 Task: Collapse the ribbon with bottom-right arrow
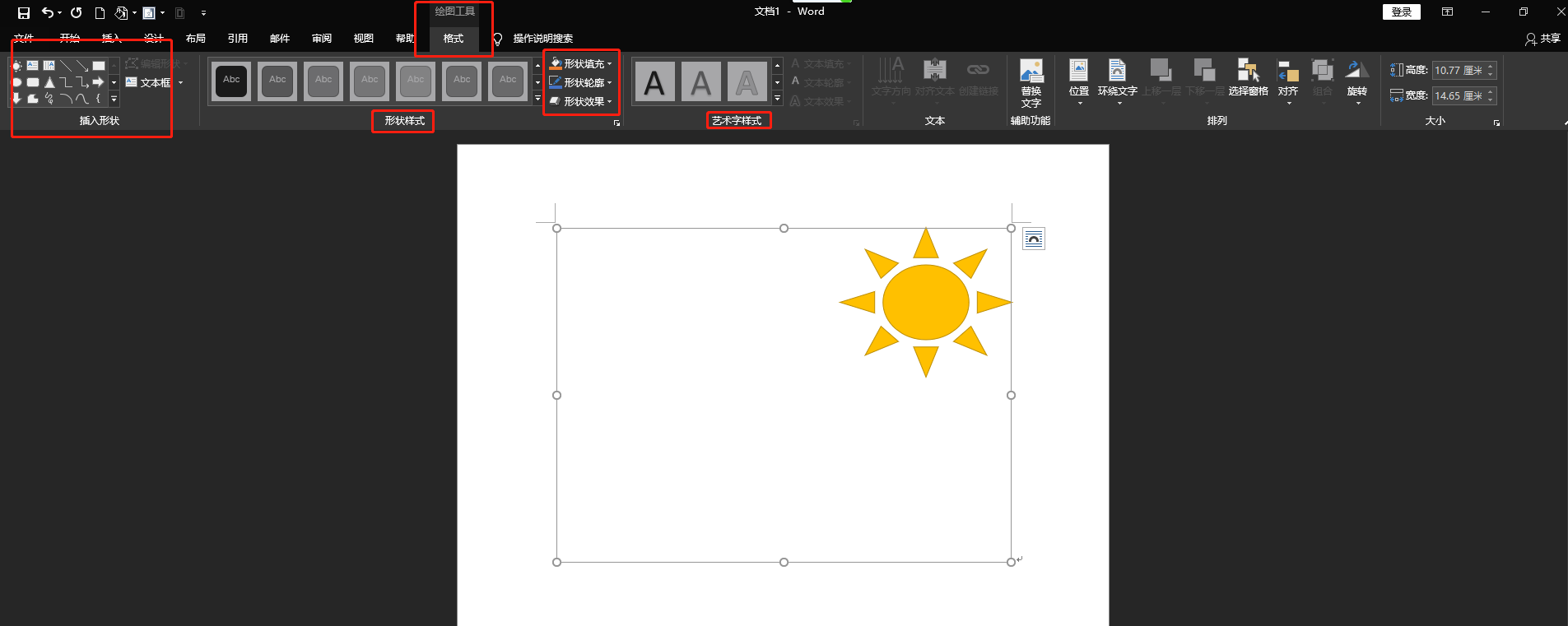coord(1565,123)
